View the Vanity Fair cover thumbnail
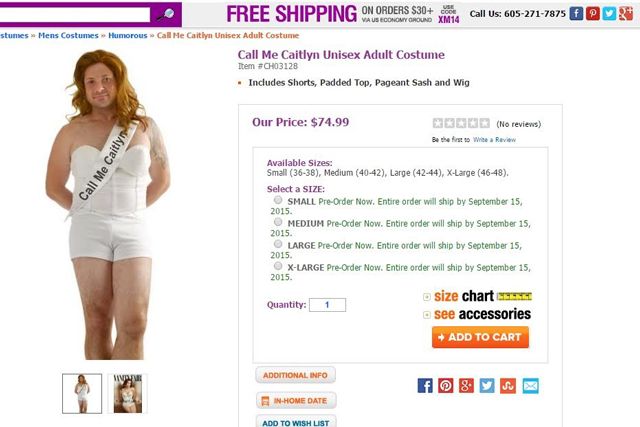The width and height of the screenshot is (640, 427). pos(126,393)
